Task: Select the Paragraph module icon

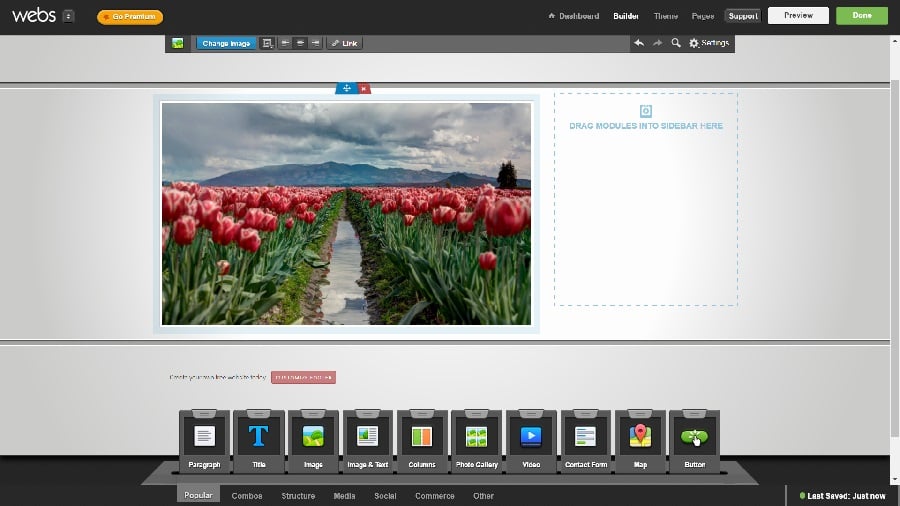Action: [204, 437]
